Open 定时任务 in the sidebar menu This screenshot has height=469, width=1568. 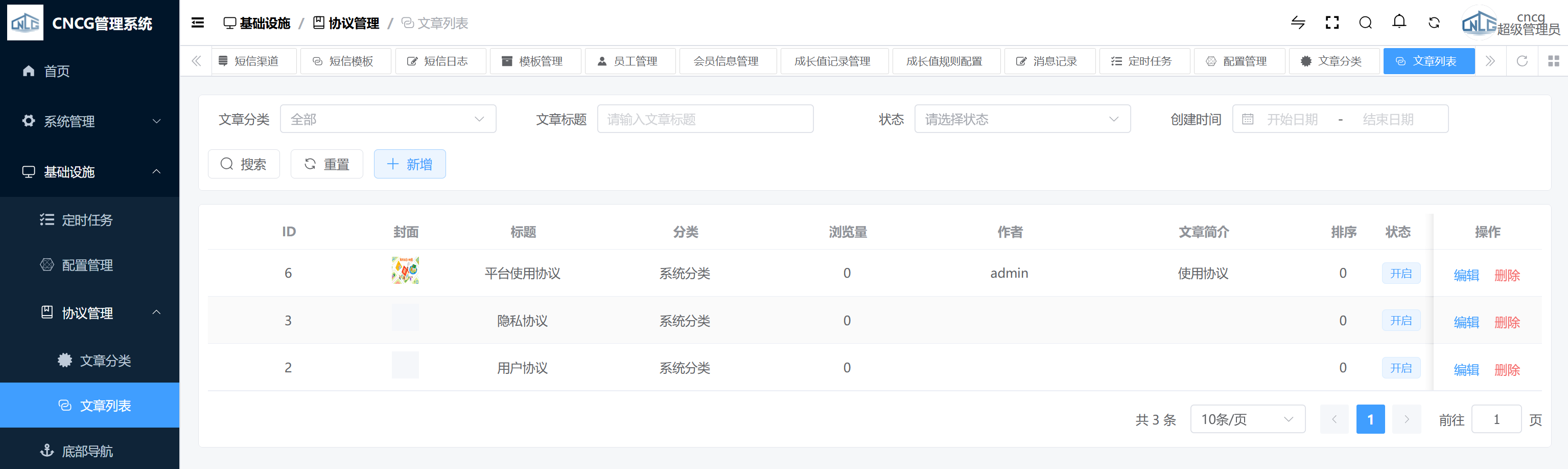pyautogui.click(x=87, y=220)
